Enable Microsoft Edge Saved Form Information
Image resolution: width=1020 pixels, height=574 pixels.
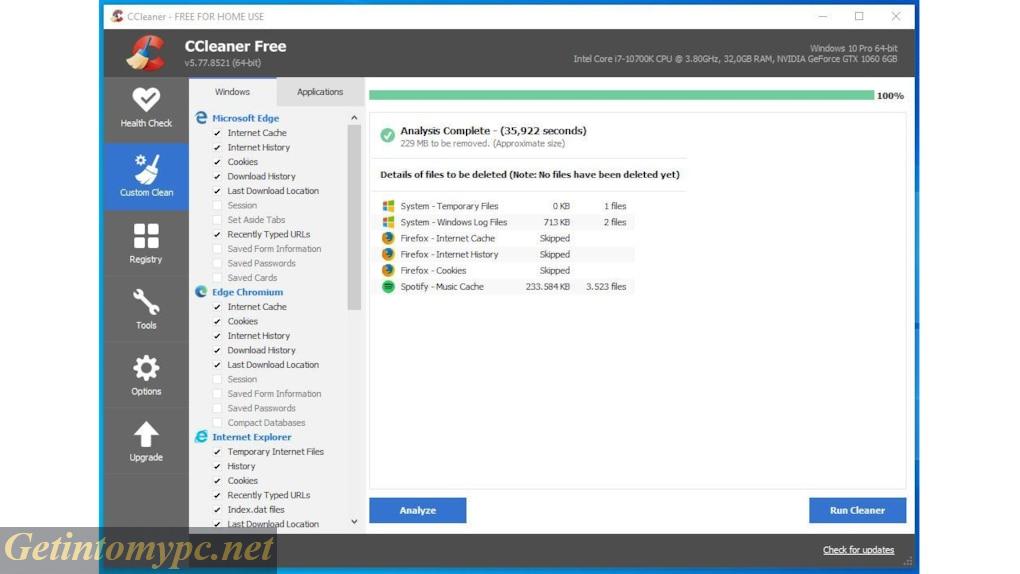pyautogui.click(x=217, y=249)
